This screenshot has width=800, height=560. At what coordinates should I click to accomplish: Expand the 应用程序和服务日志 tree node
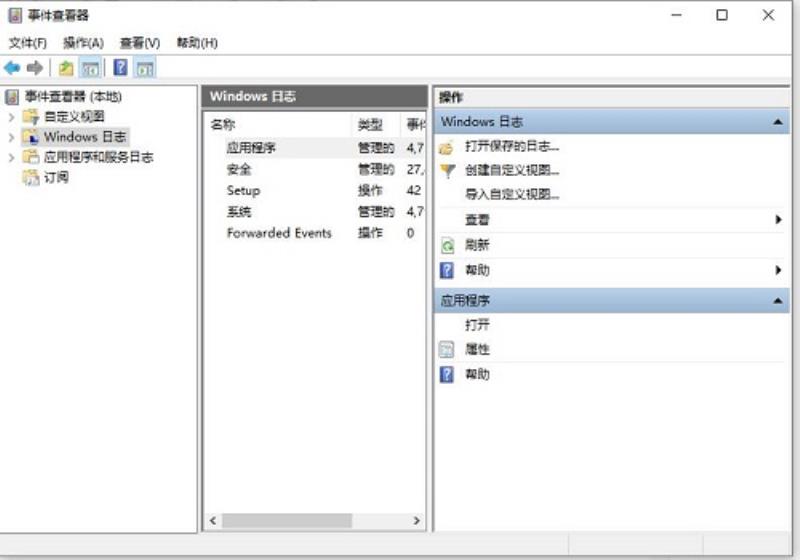11,158
